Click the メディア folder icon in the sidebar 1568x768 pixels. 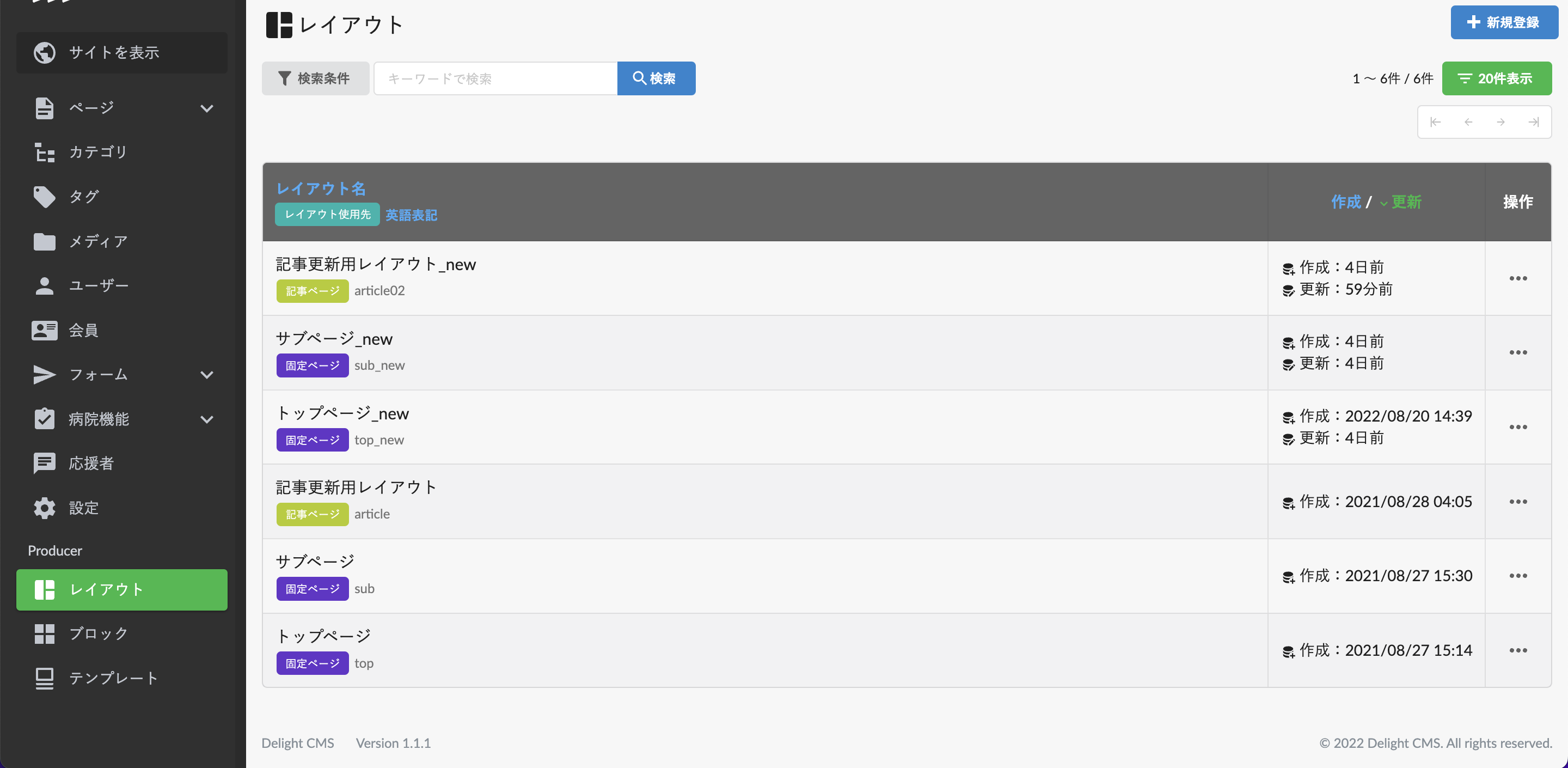[x=45, y=241]
